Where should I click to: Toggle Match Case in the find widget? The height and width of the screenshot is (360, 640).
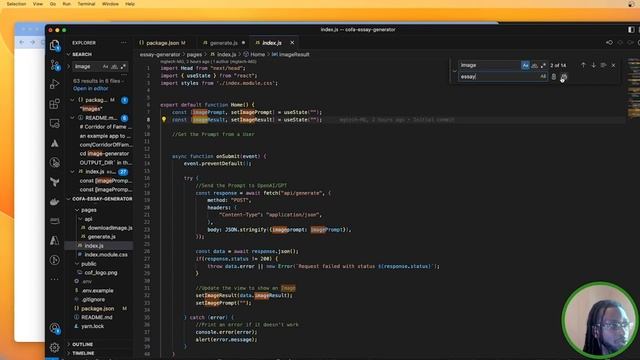coord(525,65)
